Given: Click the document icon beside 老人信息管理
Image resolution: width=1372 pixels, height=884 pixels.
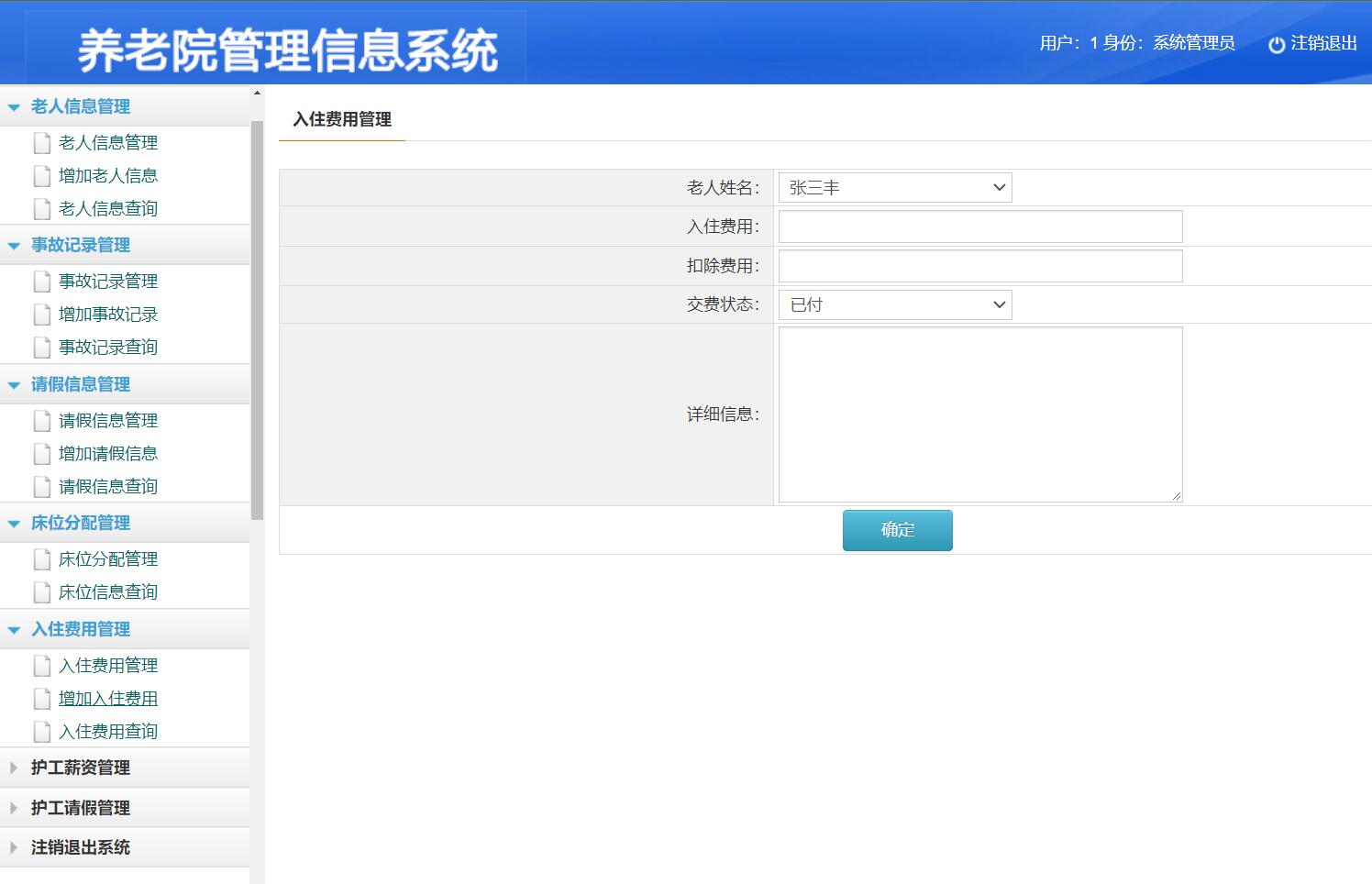Looking at the screenshot, I should coord(41,142).
